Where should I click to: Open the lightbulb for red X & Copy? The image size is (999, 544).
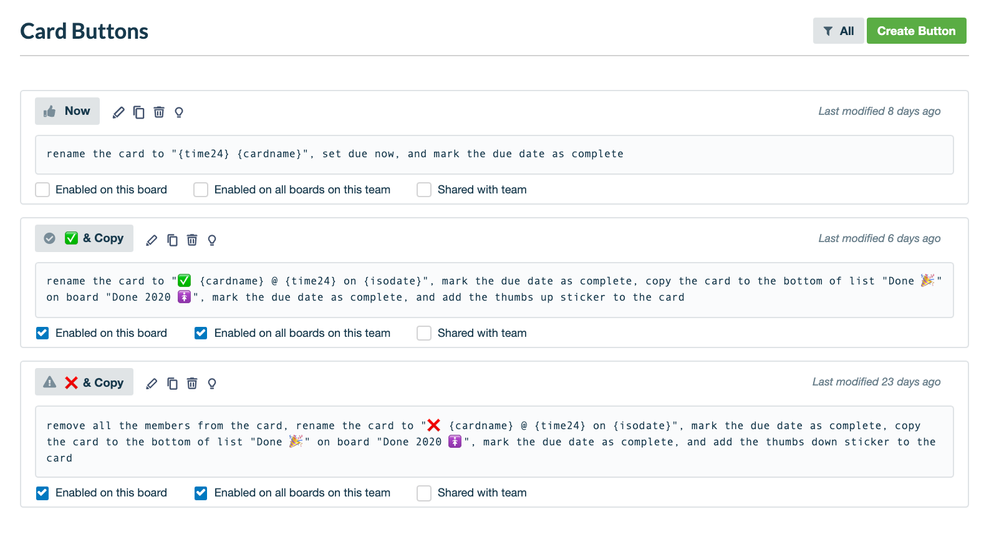point(212,383)
